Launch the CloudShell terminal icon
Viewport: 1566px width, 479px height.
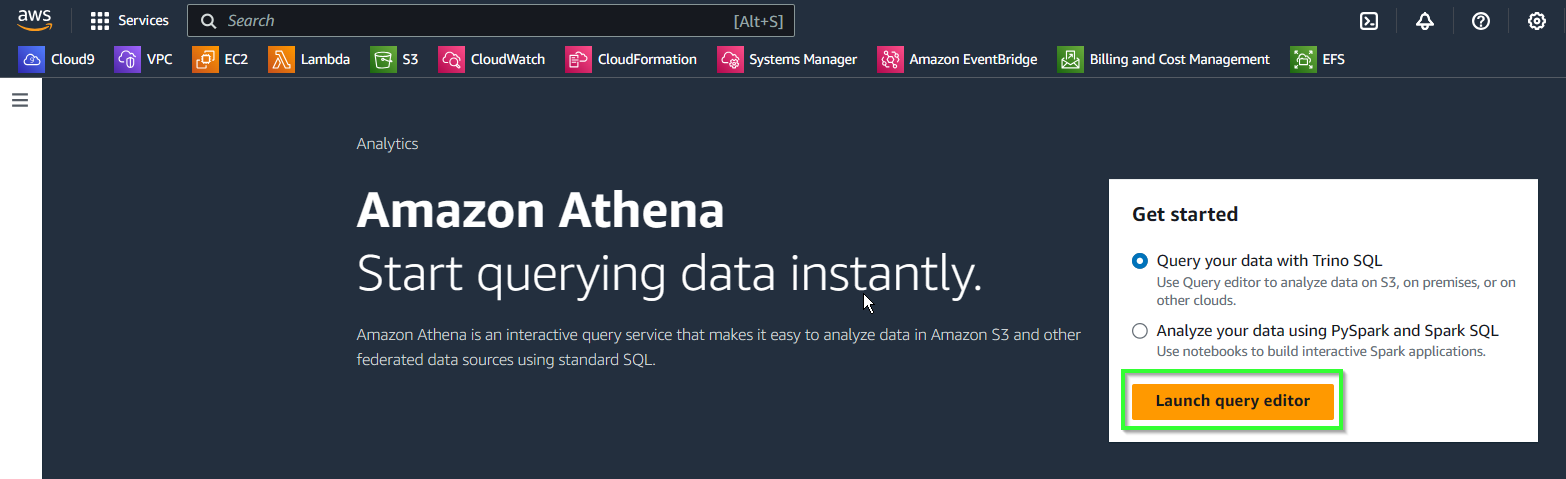coord(1370,21)
